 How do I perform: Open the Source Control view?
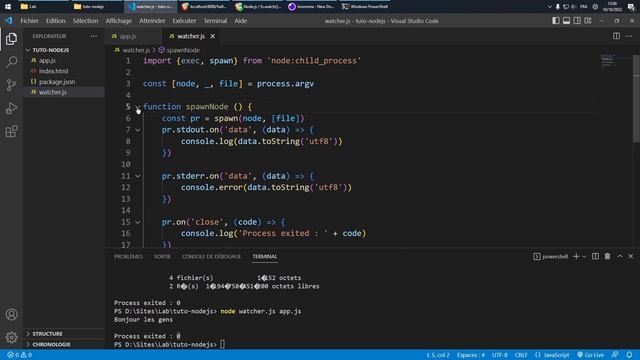pyautogui.click(x=11, y=85)
